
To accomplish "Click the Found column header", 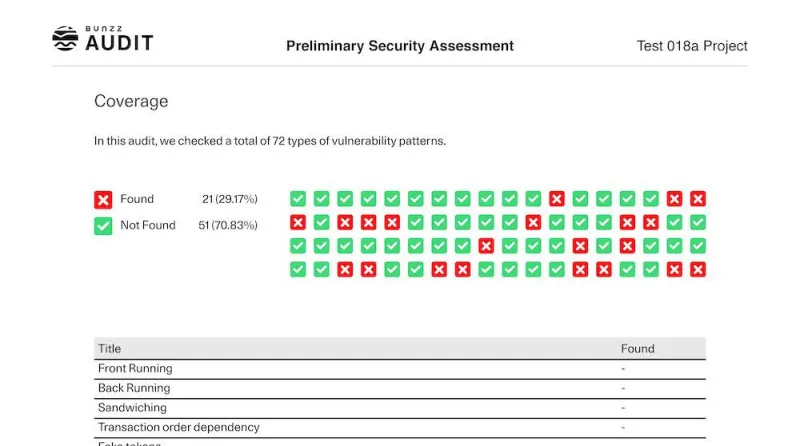I will pos(637,349).
